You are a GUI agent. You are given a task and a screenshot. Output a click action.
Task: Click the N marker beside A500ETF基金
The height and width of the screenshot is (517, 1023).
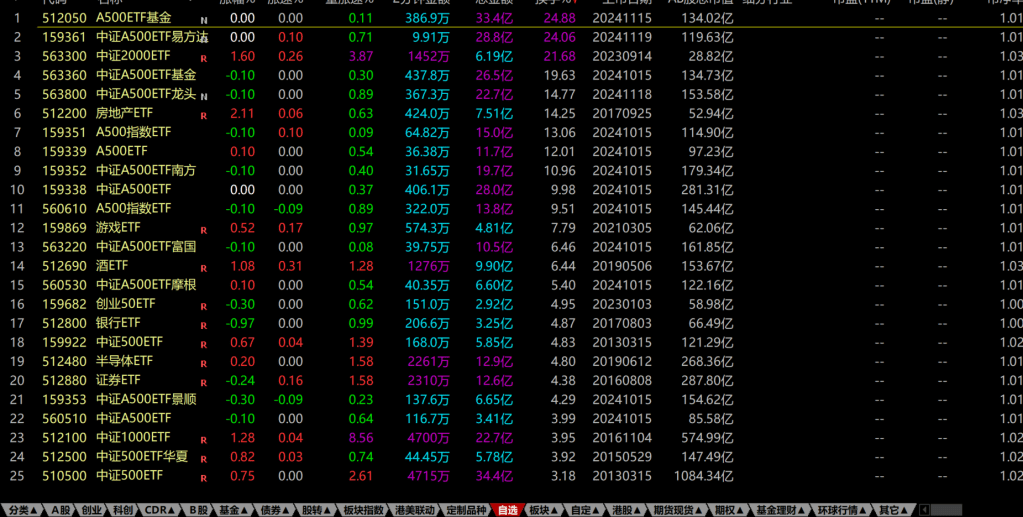point(204,20)
